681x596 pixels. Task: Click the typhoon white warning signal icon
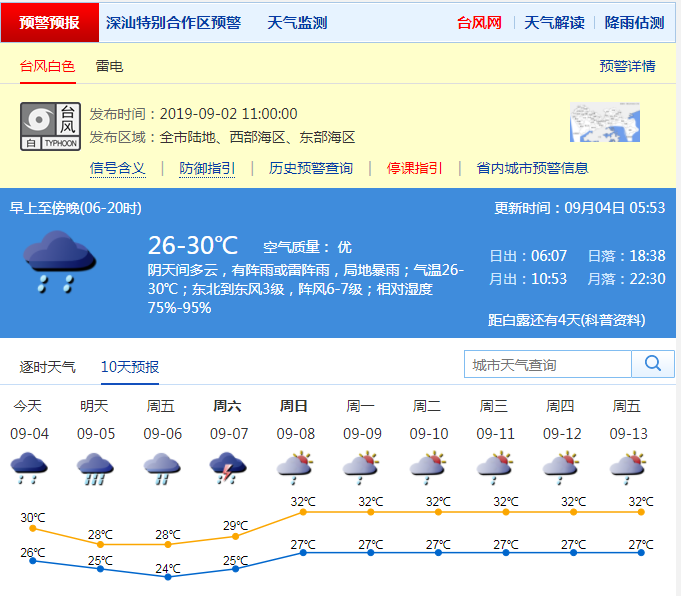coord(49,126)
